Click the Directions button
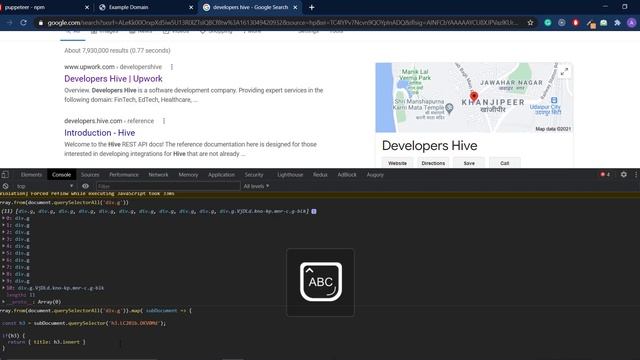 click(433, 163)
